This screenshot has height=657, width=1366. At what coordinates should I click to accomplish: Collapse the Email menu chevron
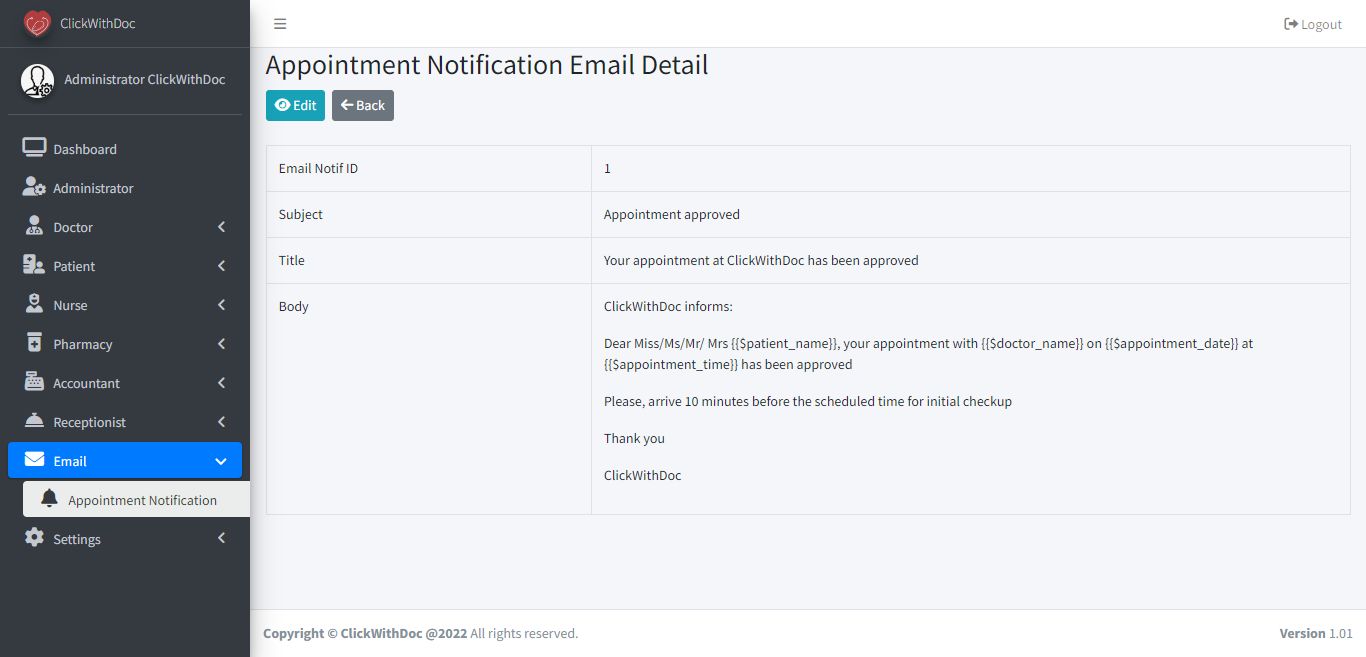(221, 461)
